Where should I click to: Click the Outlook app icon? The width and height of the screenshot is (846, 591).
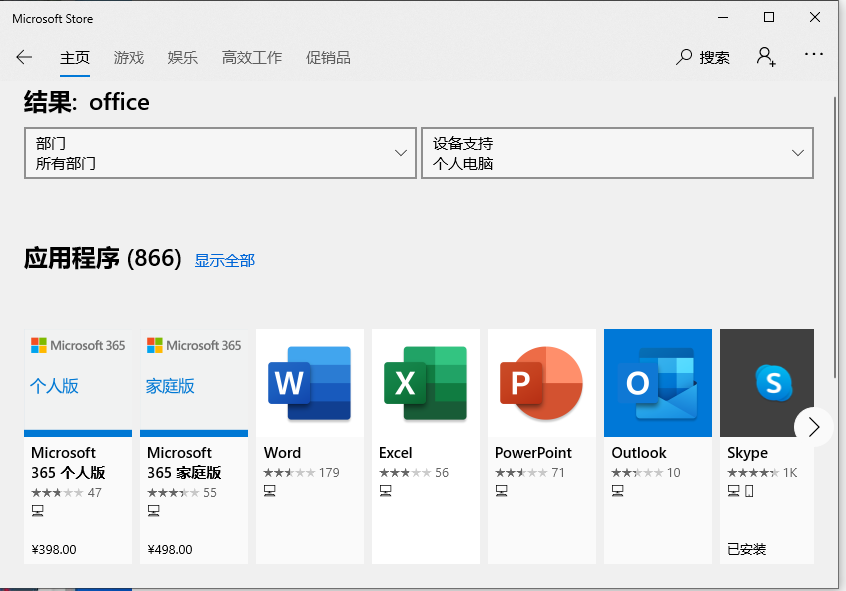click(x=658, y=383)
